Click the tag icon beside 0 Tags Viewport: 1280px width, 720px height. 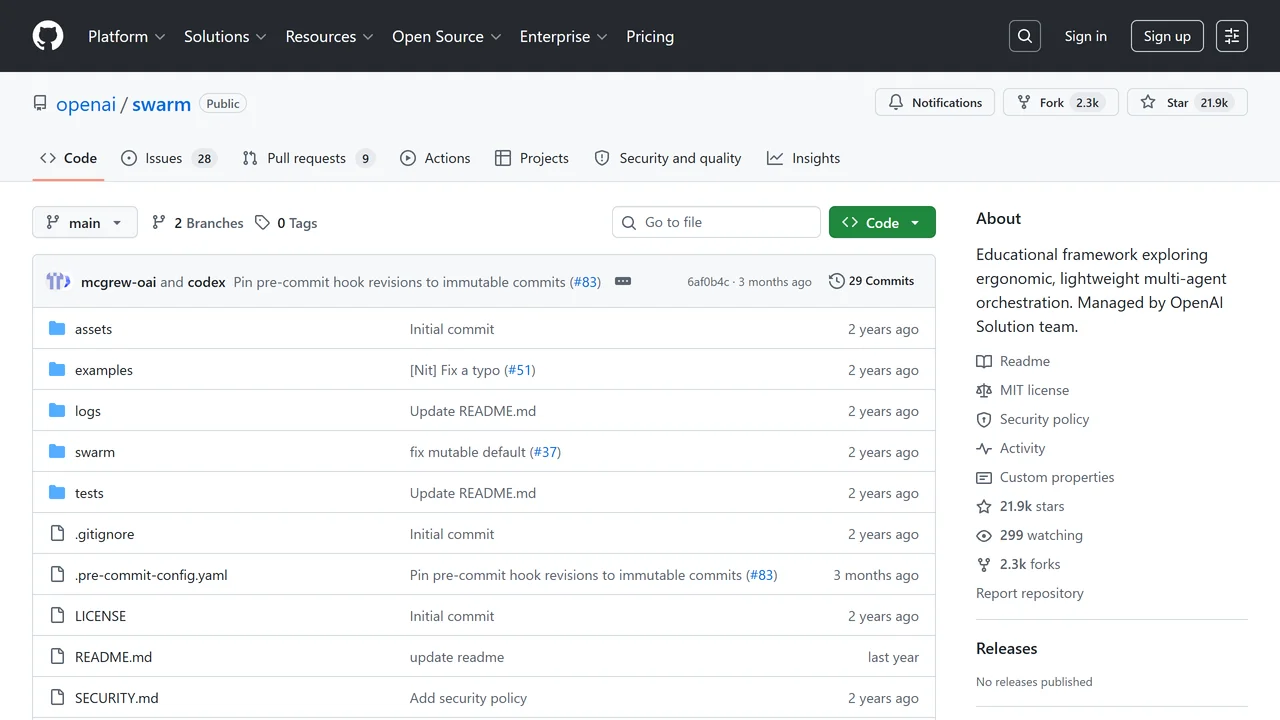[262, 222]
